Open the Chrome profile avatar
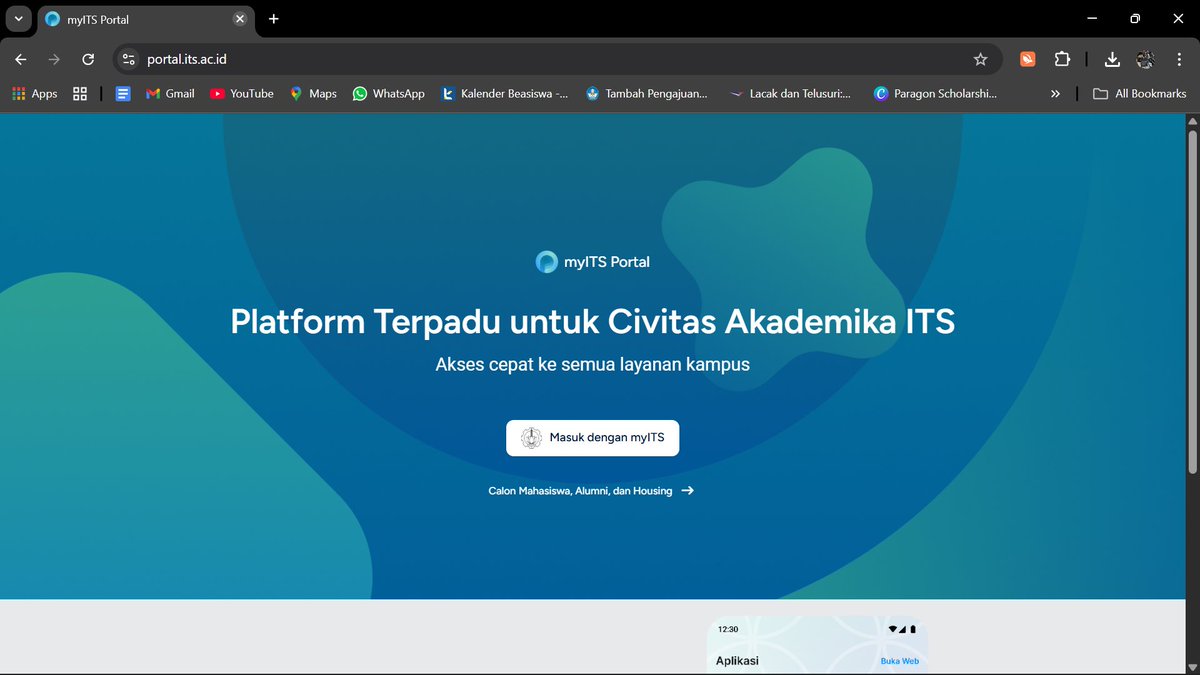The width and height of the screenshot is (1200, 675). click(1146, 59)
